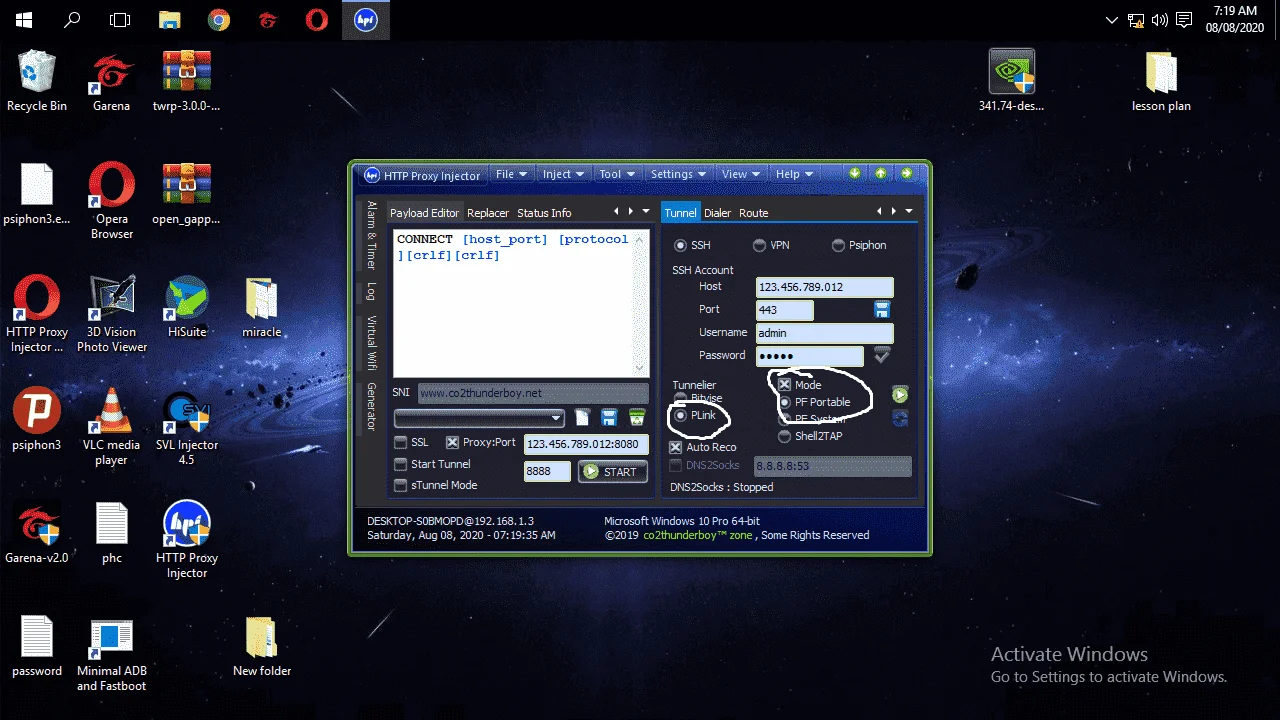The image size is (1280, 720).
Task: Click the new blank page icon beside the payload dropdown
Action: [583, 417]
